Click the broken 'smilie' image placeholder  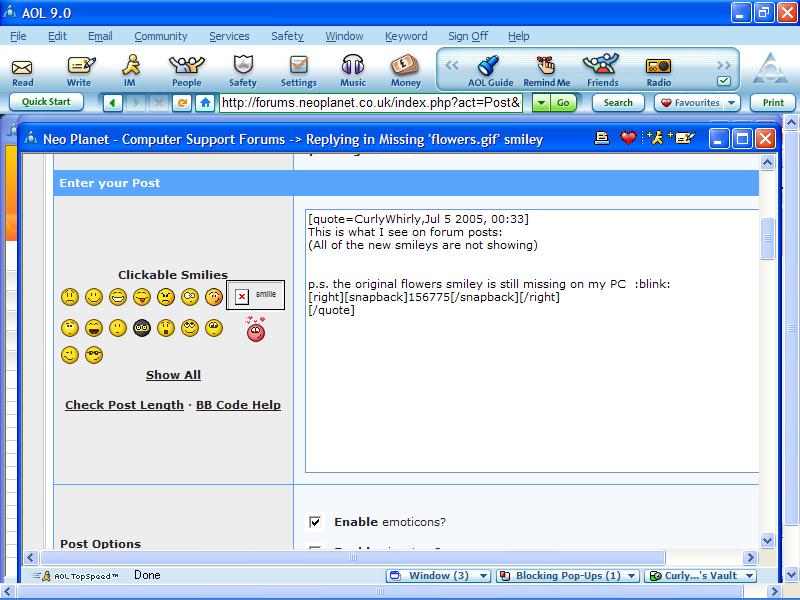255,295
